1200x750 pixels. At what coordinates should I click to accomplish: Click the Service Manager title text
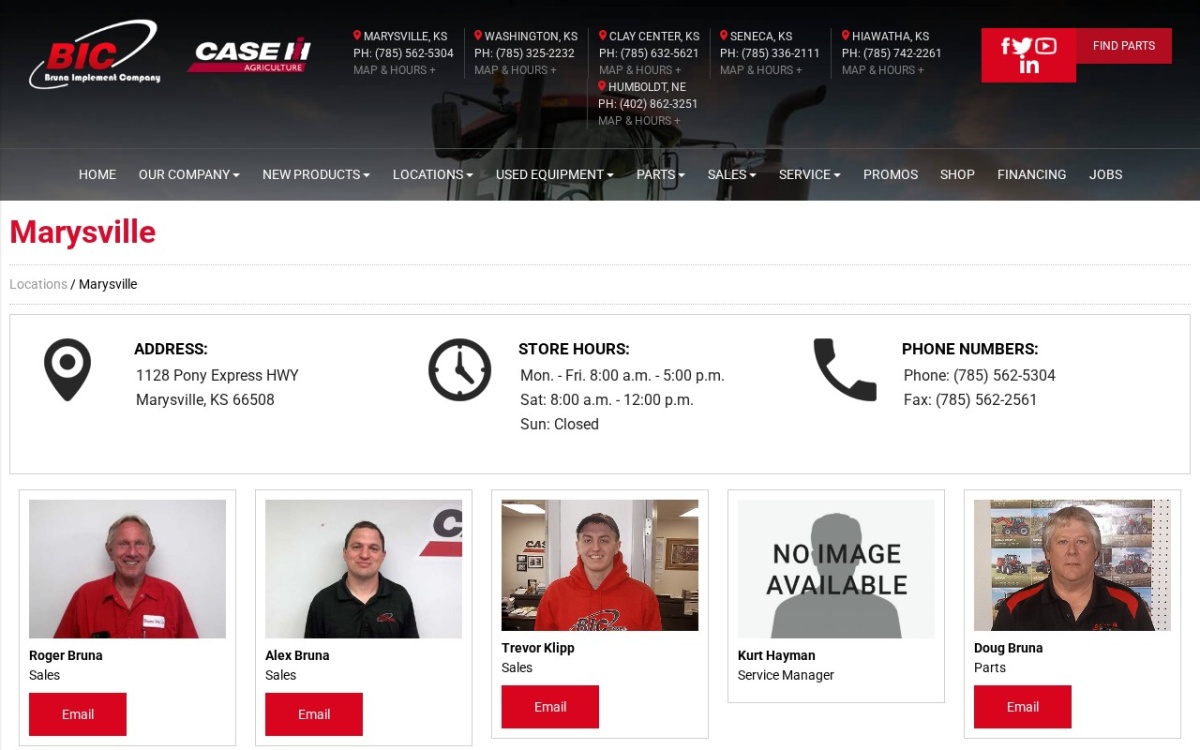click(x=786, y=675)
